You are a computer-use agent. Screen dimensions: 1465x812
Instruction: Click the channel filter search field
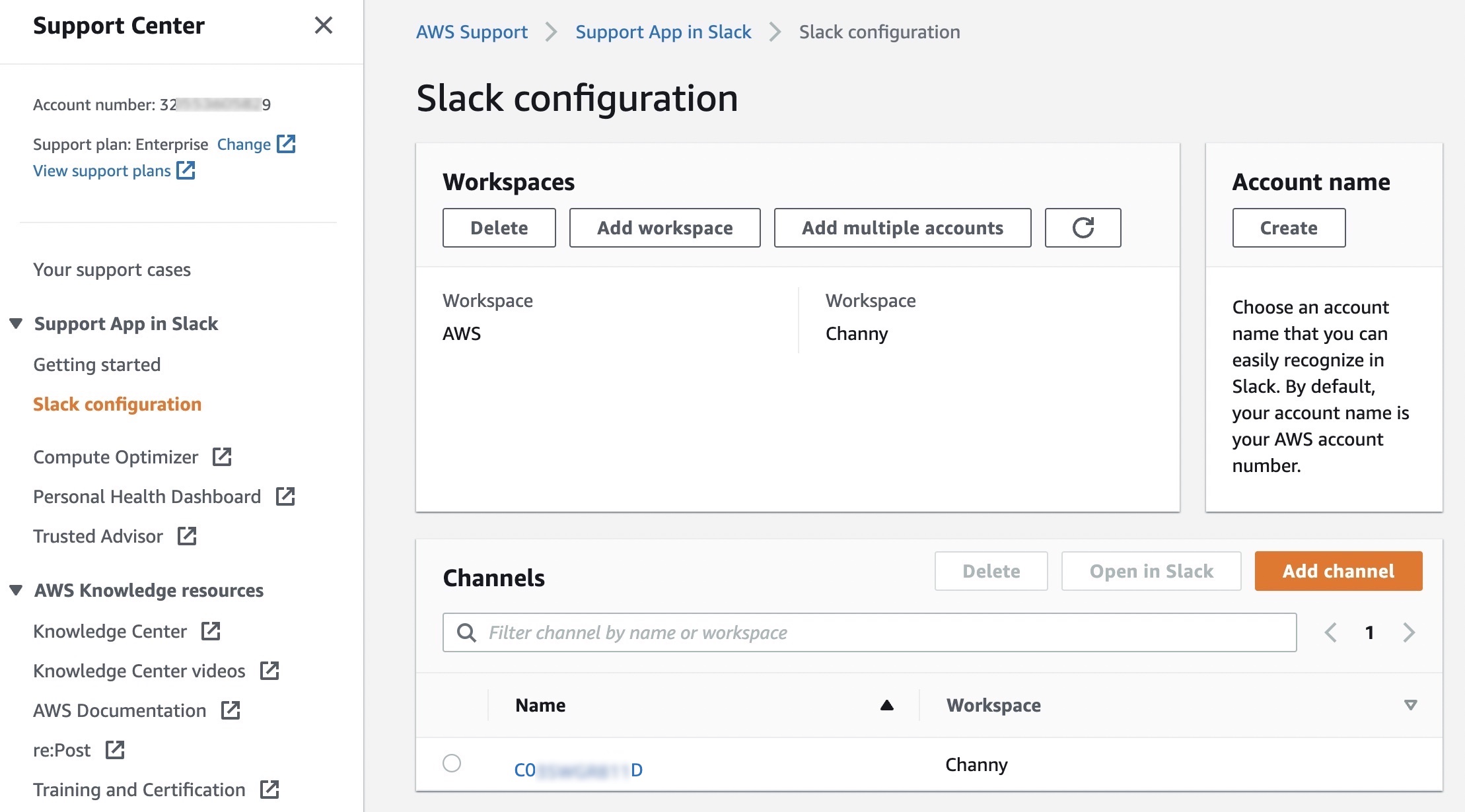click(885, 632)
